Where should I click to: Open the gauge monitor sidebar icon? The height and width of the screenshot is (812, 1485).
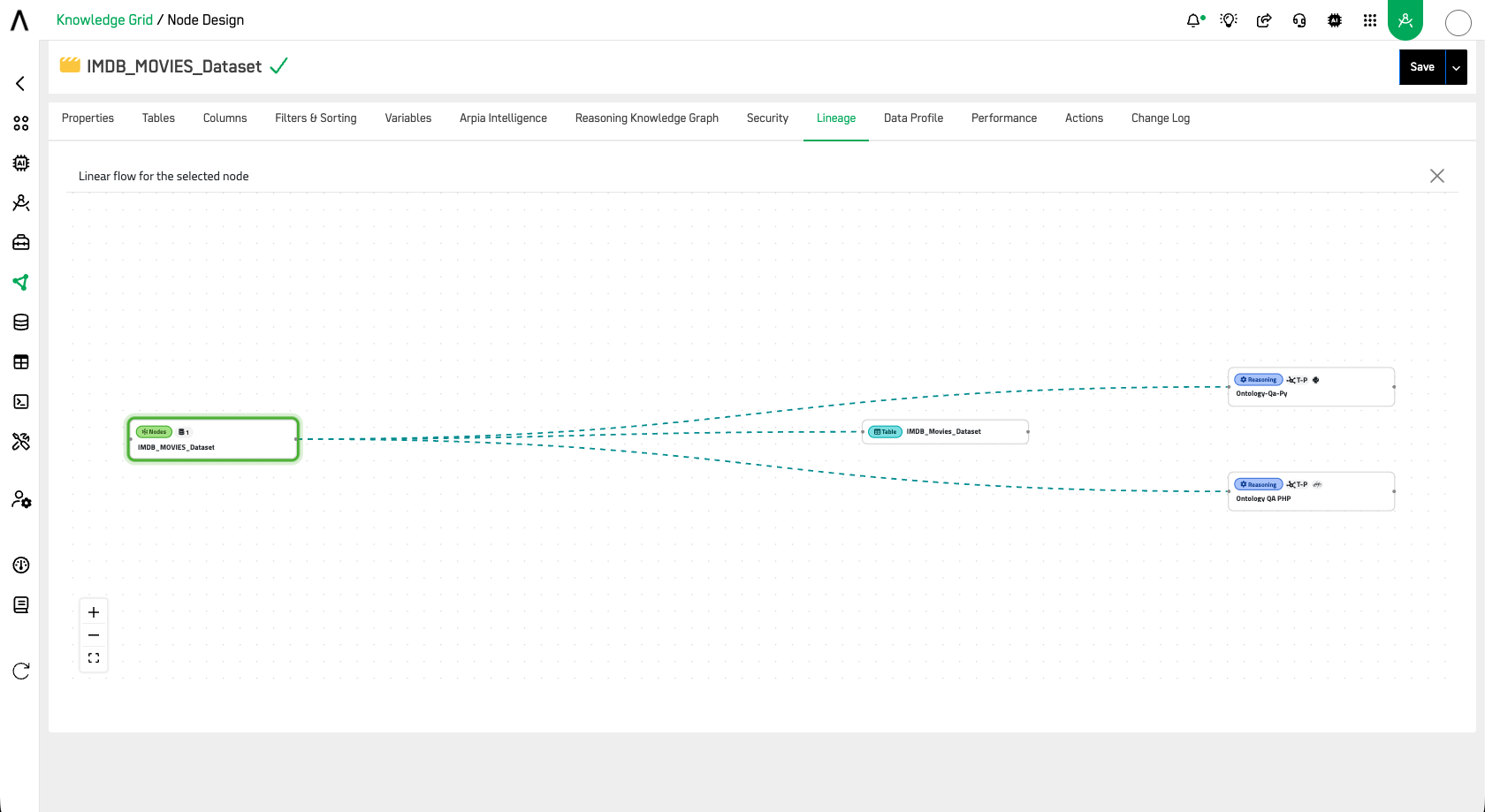point(21,565)
